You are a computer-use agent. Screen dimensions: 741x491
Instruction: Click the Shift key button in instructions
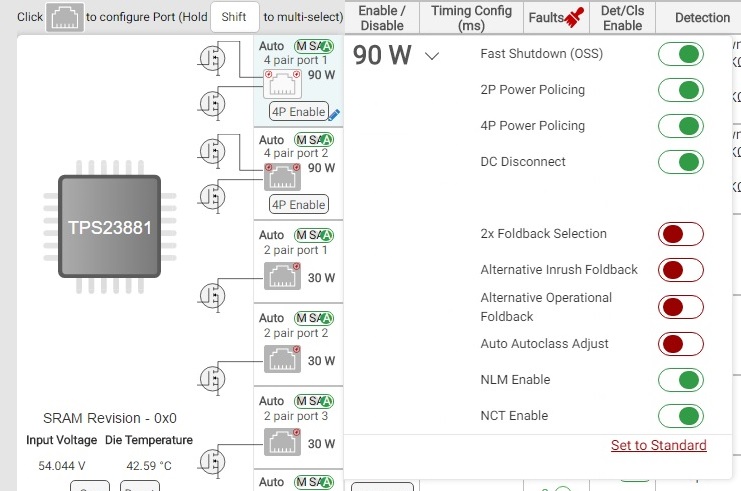coord(234,17)
